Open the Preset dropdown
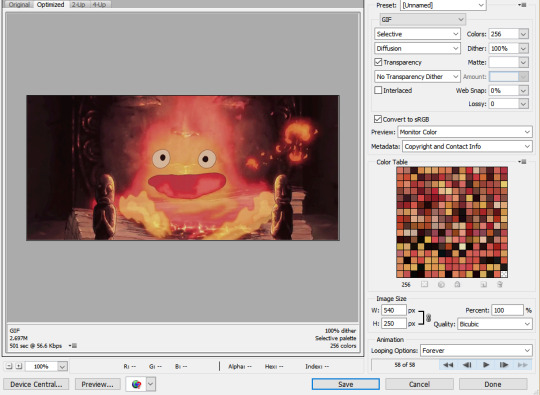Screen dimensions: 540x395 (443, 5)
